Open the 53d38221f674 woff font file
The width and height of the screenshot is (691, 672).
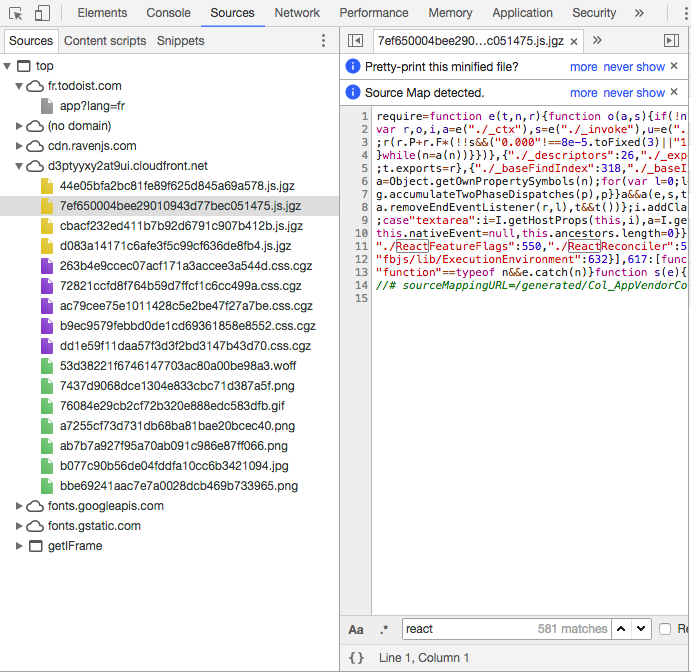(x=178, y=366)
